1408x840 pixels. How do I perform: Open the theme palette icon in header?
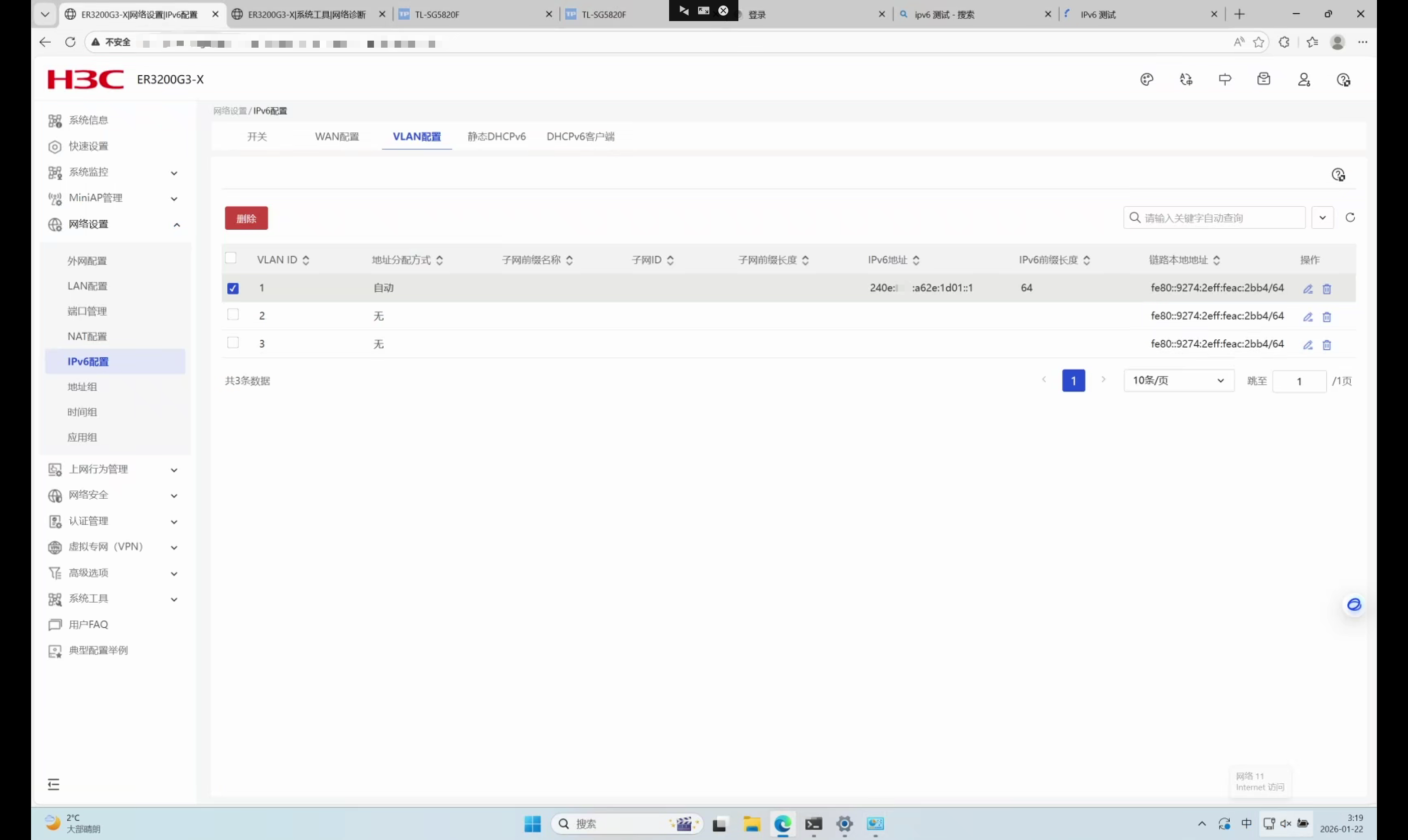click(1146, 80)
